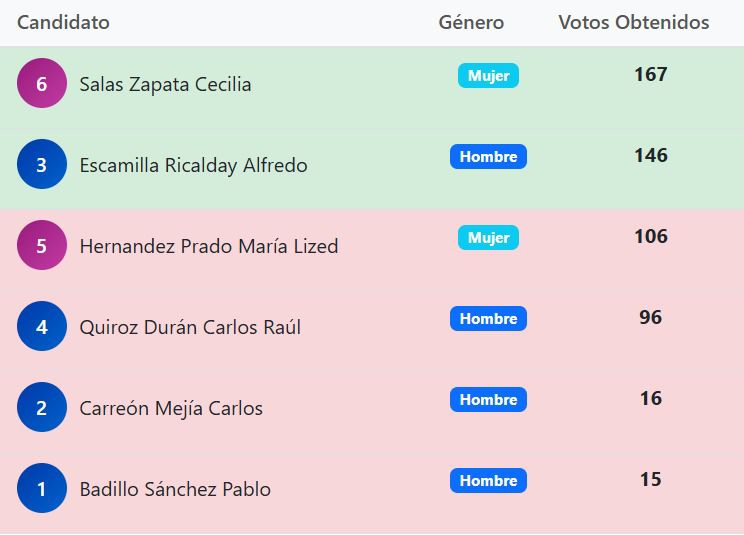Click the 15 votes value
This screenshot has width=744, height=535.
650,480
